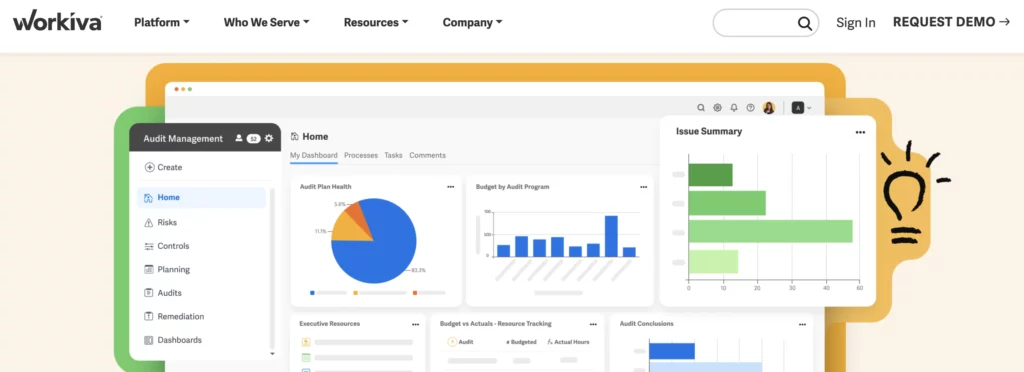Click the sidebar vertical scrollbar
The width and height of the screenshot is (1024, 372).
tap(272, 268)
